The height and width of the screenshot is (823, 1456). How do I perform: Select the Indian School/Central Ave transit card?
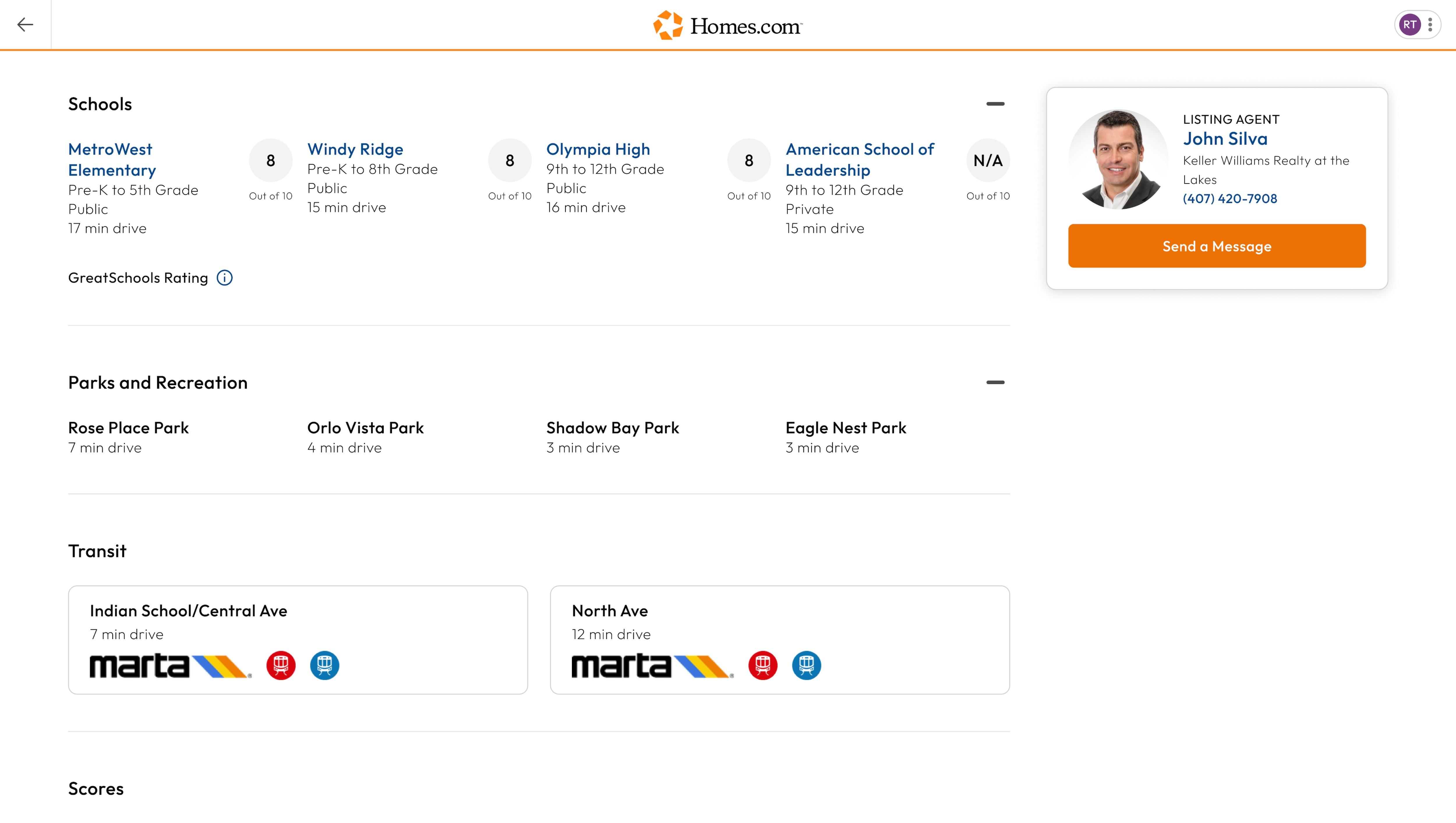[298, 640]
